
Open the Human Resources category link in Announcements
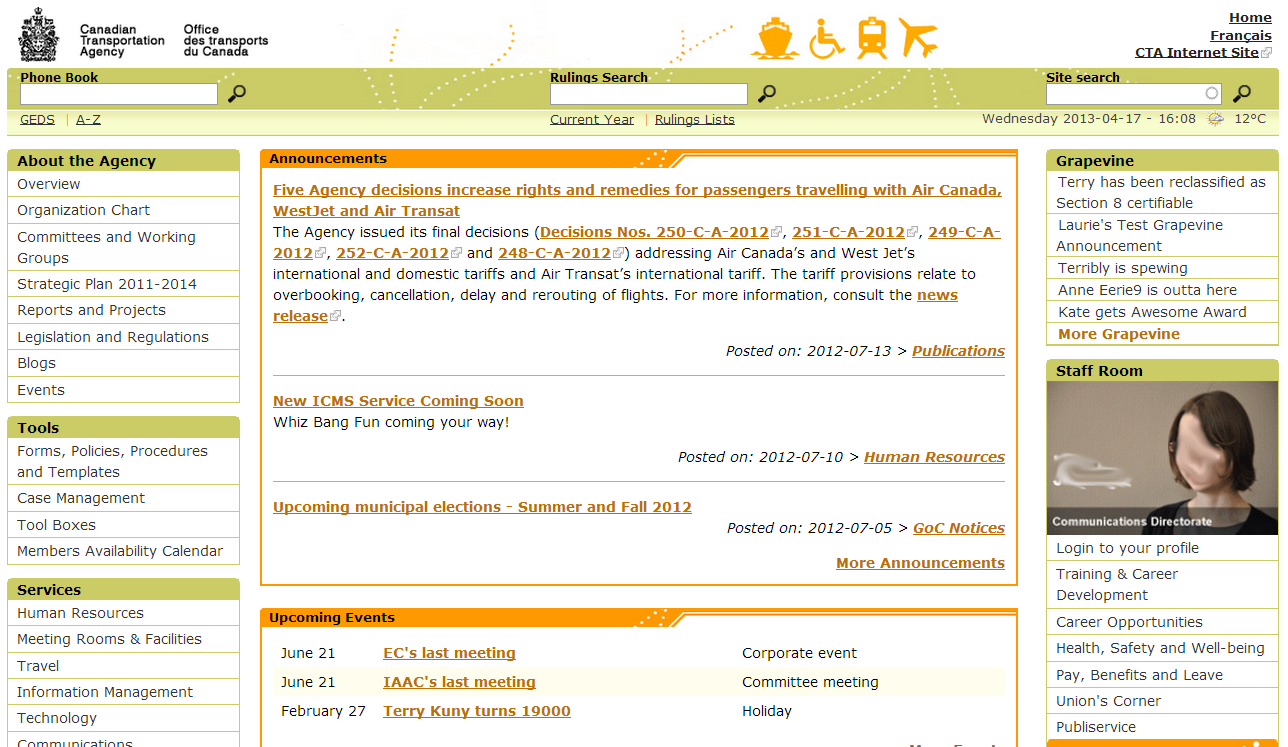[934, 457]
